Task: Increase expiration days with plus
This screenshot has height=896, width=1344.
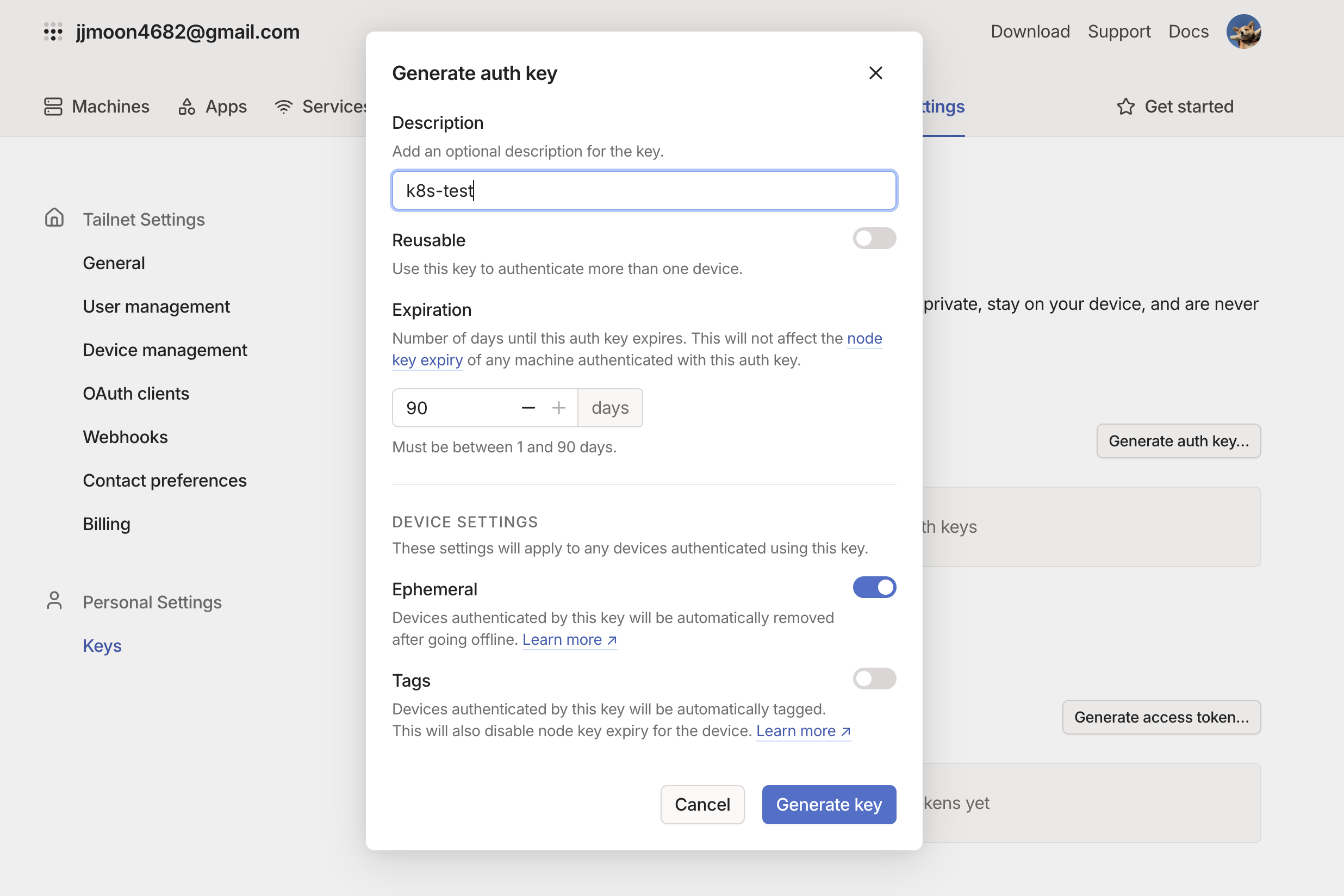Action: [558, 408]
